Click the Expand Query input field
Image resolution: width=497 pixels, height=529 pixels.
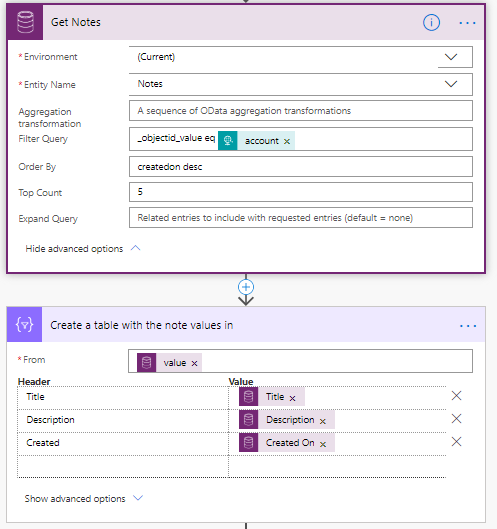[301, 218]
